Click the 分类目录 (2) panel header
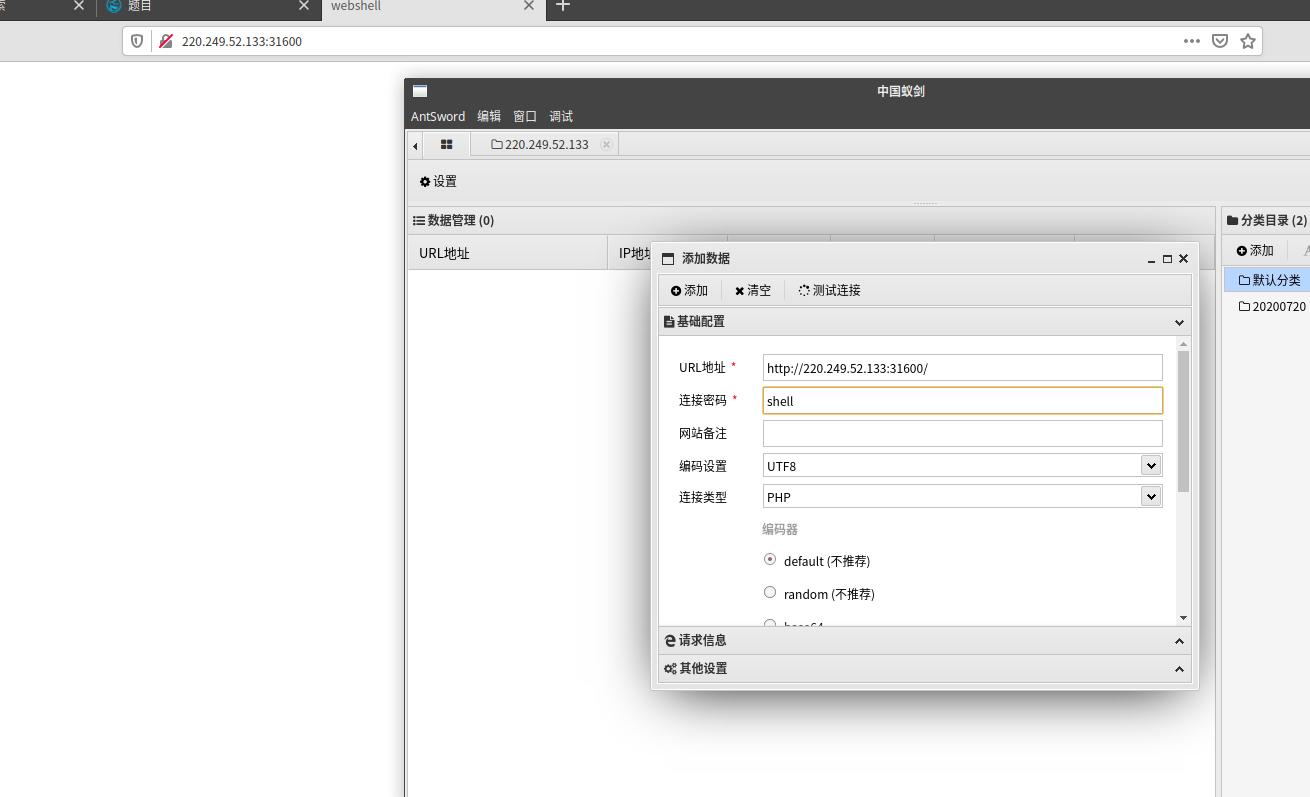Image resolution: width=1310 pixels, height=797 pixels. tap(1266, 220)
